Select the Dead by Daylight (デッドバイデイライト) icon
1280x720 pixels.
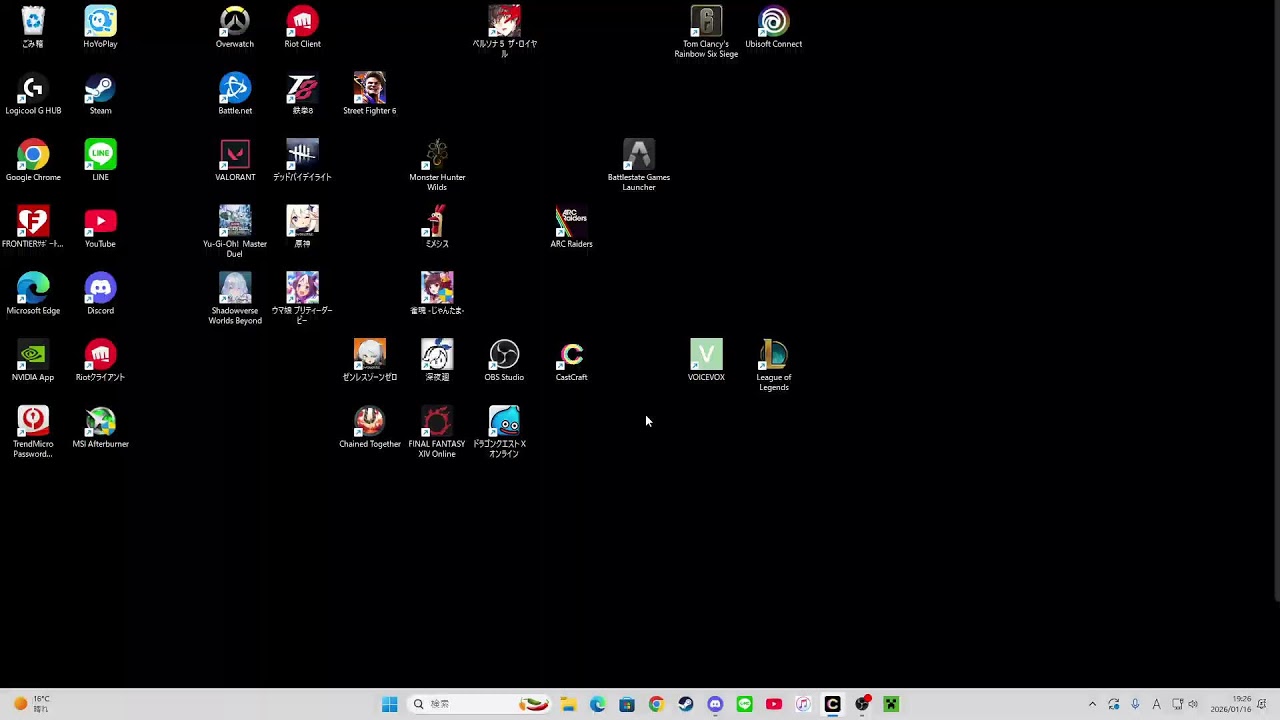coord(302,161)
